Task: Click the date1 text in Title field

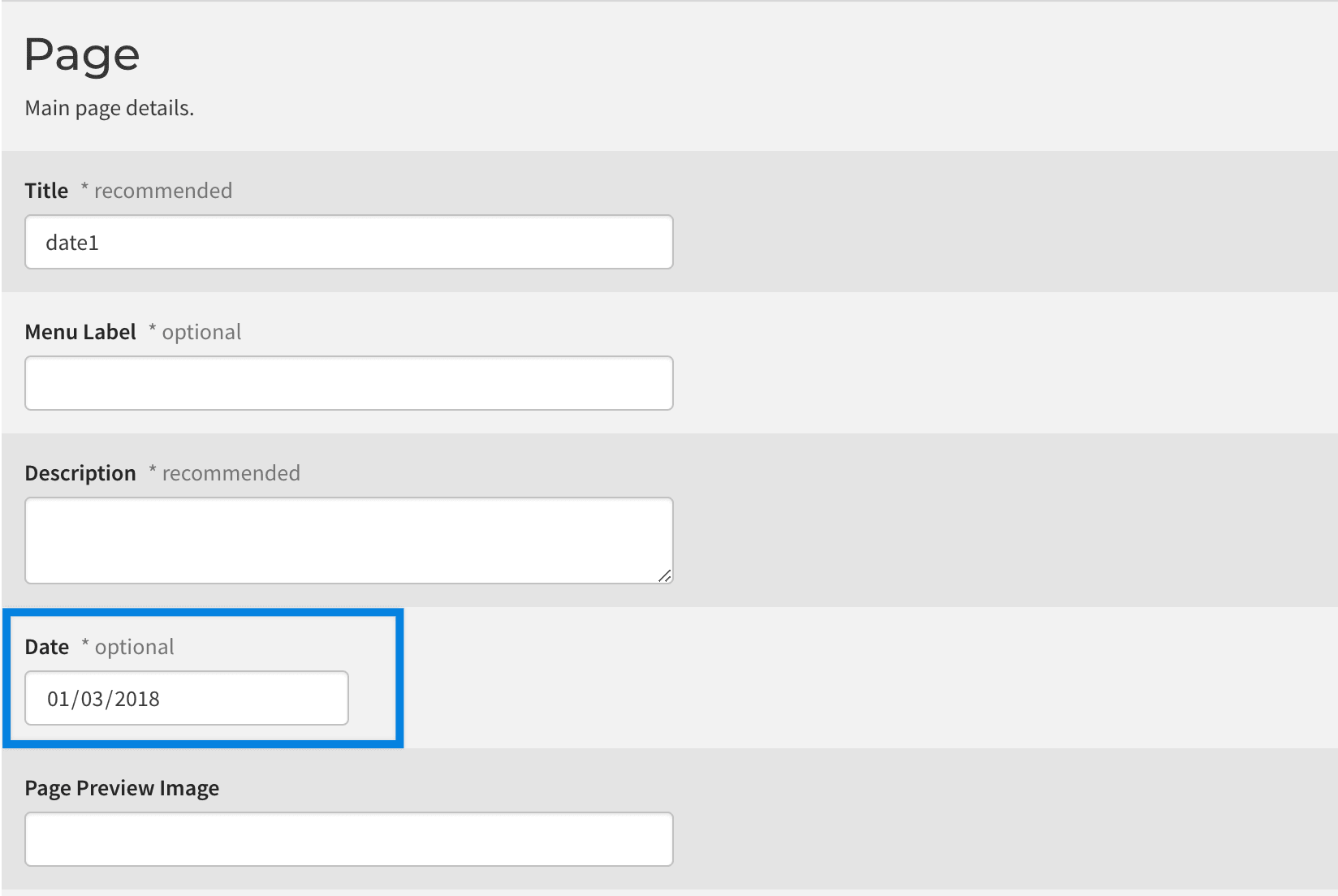Action: click(x=72, y=243)
